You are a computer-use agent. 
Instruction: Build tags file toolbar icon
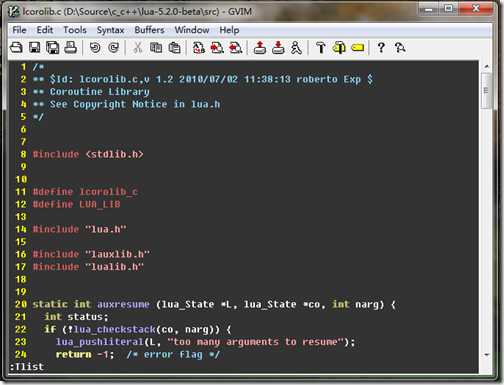tap(339, 48)
